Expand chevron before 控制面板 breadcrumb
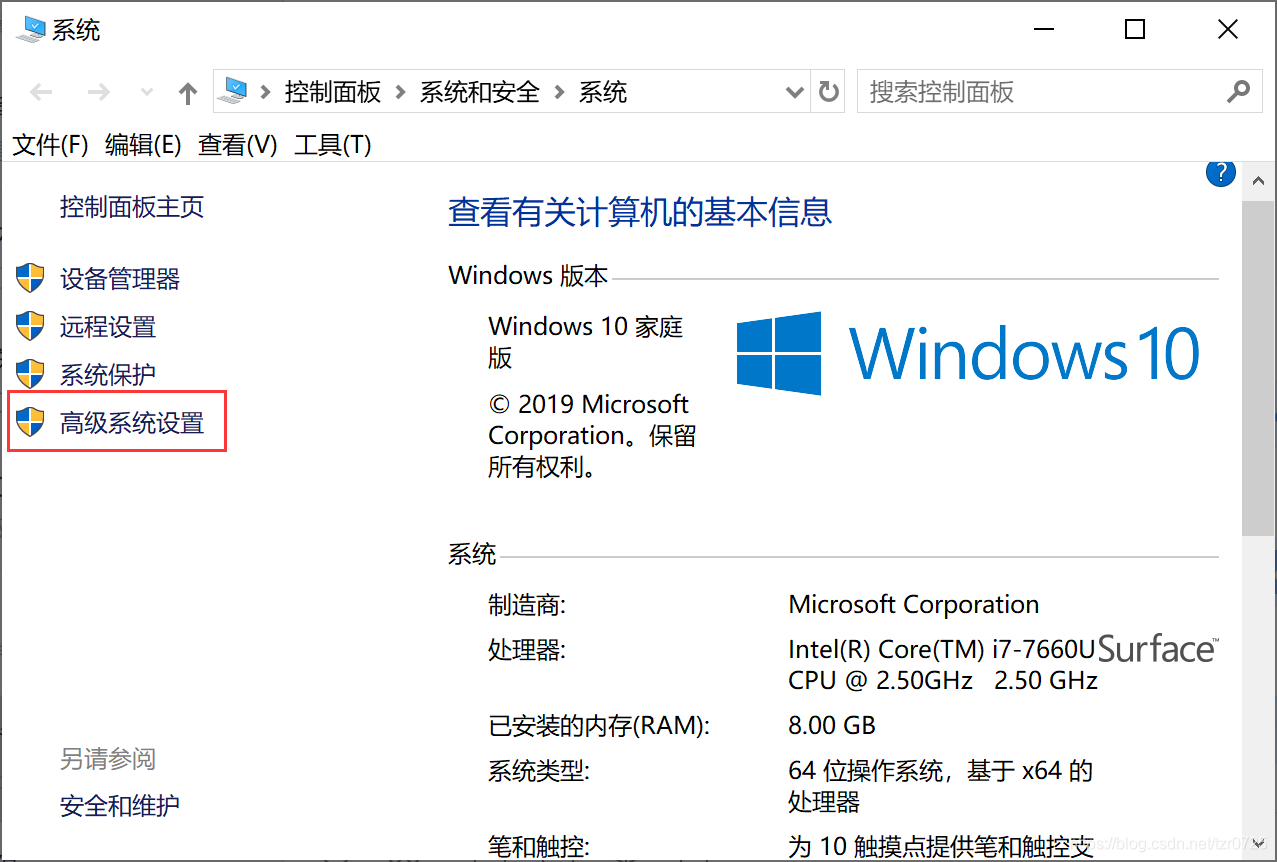The image size is (1277, 862). [x=266, y=93]
